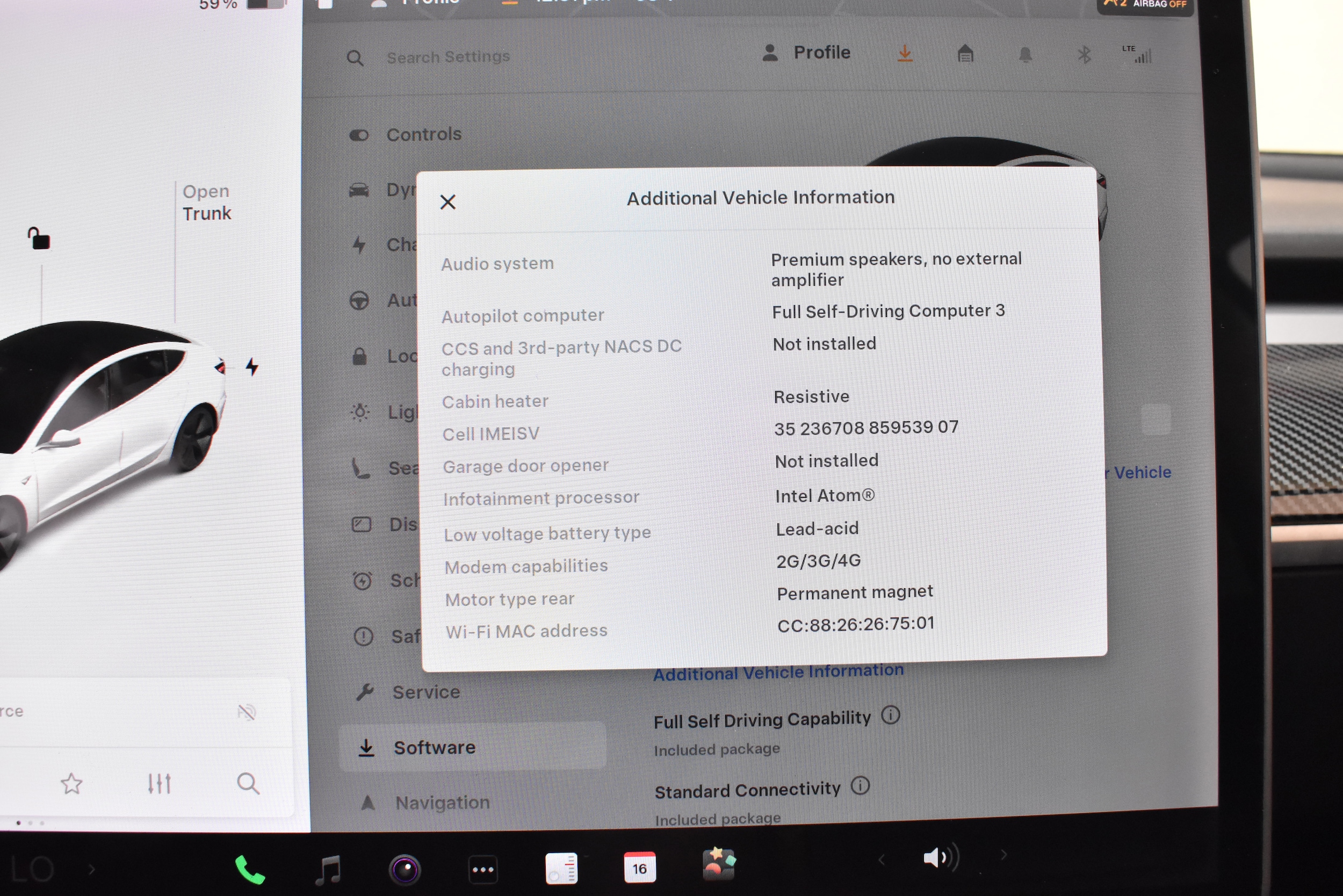Select the 'Intel Atom' processor value
The height and width of the screenshot is (896, 1343).
(x=825, y=495)
